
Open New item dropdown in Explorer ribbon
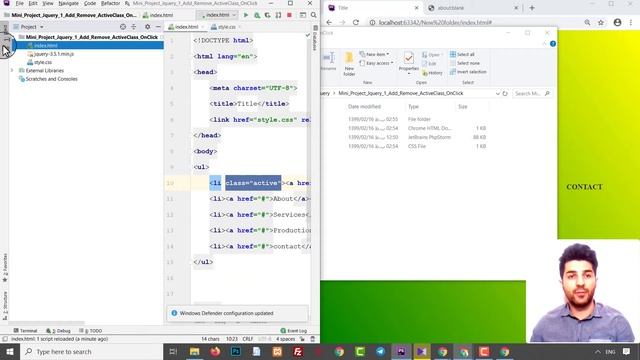(374, 54)
